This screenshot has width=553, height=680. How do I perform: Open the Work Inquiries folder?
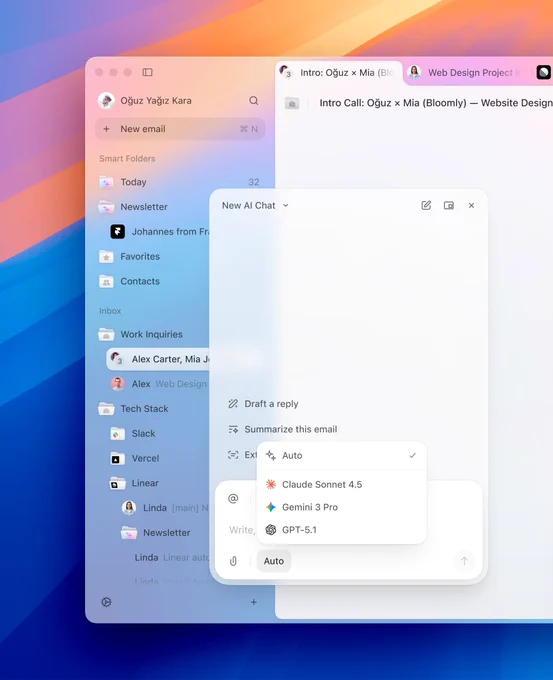coord(153,334)
